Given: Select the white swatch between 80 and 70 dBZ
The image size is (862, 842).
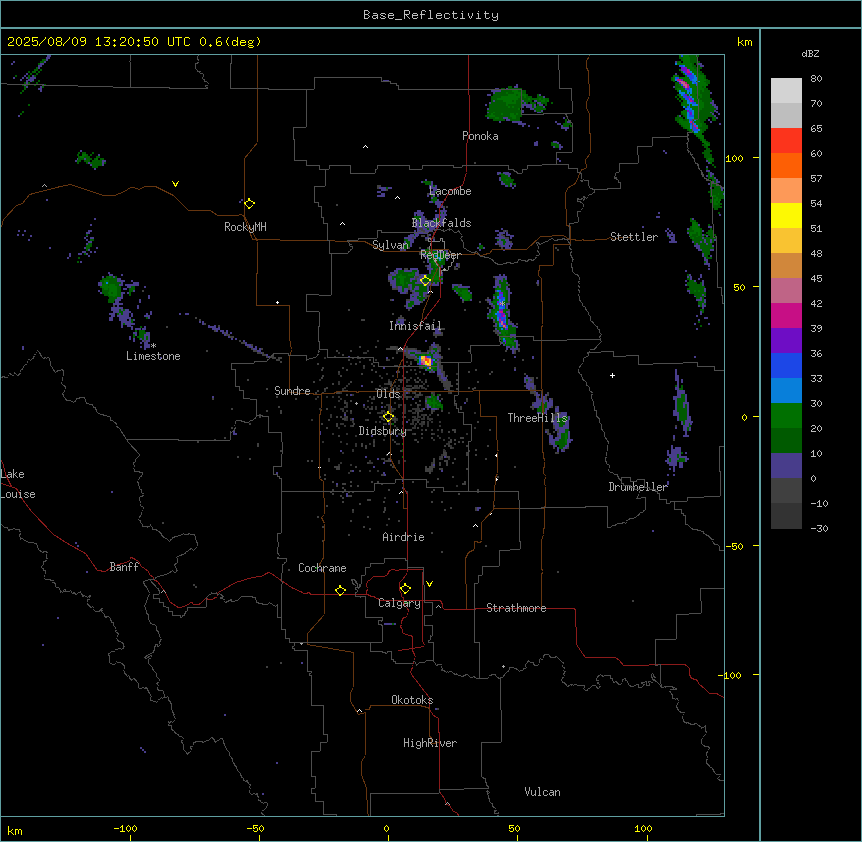Looking at the screenshot, I should coord(786,91).
